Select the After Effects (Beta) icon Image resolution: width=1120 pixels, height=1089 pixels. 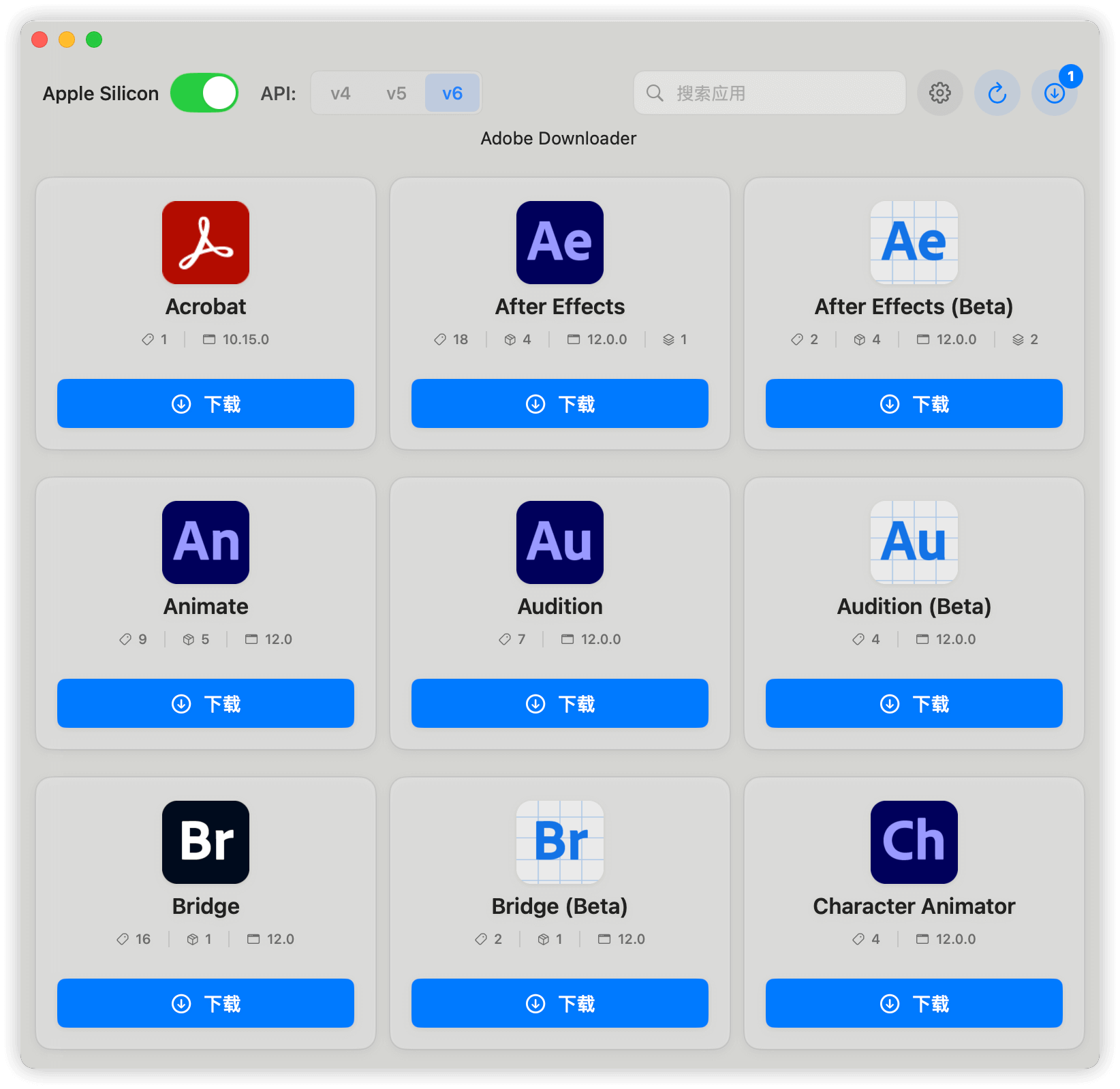[914, 243]
